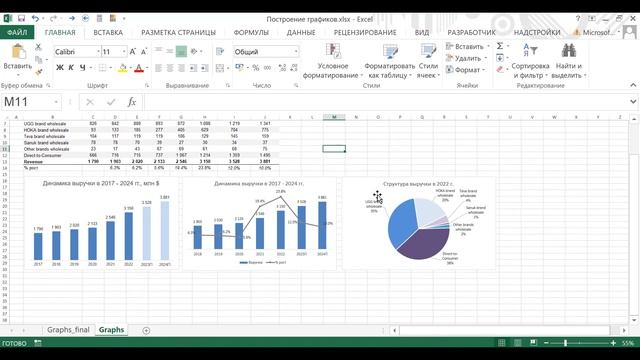
Task: Select the pie chart Структура выручки
Action: click(419, 223)
